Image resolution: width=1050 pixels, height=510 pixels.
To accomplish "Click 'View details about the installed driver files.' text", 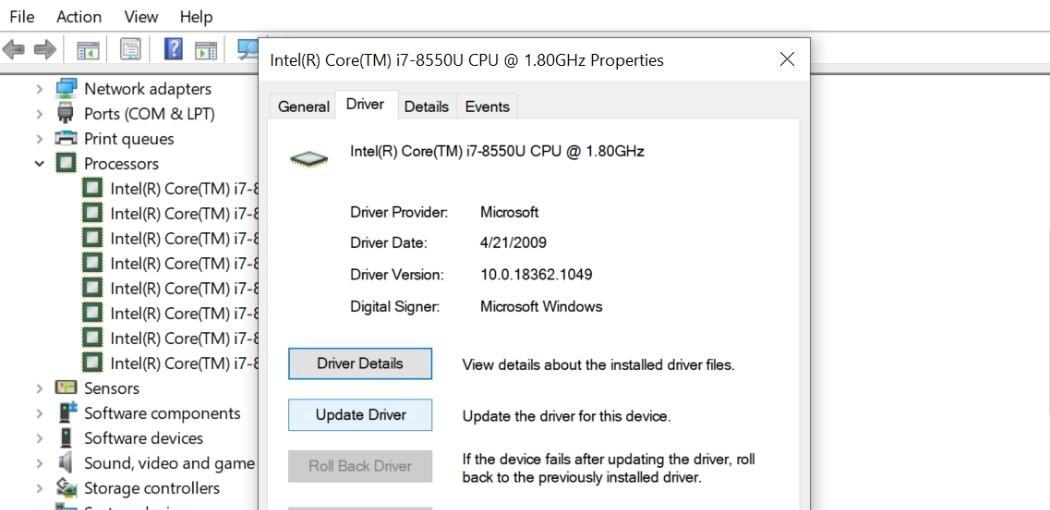I will click(598, 365).
